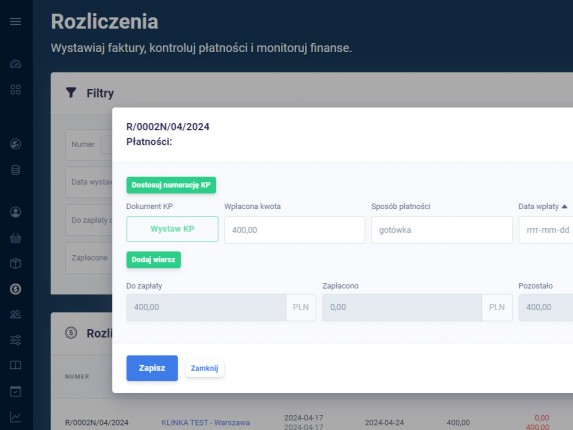
Task: Open the KLINKA TEST - Warszawa link
Action: [x=206, y=423]
